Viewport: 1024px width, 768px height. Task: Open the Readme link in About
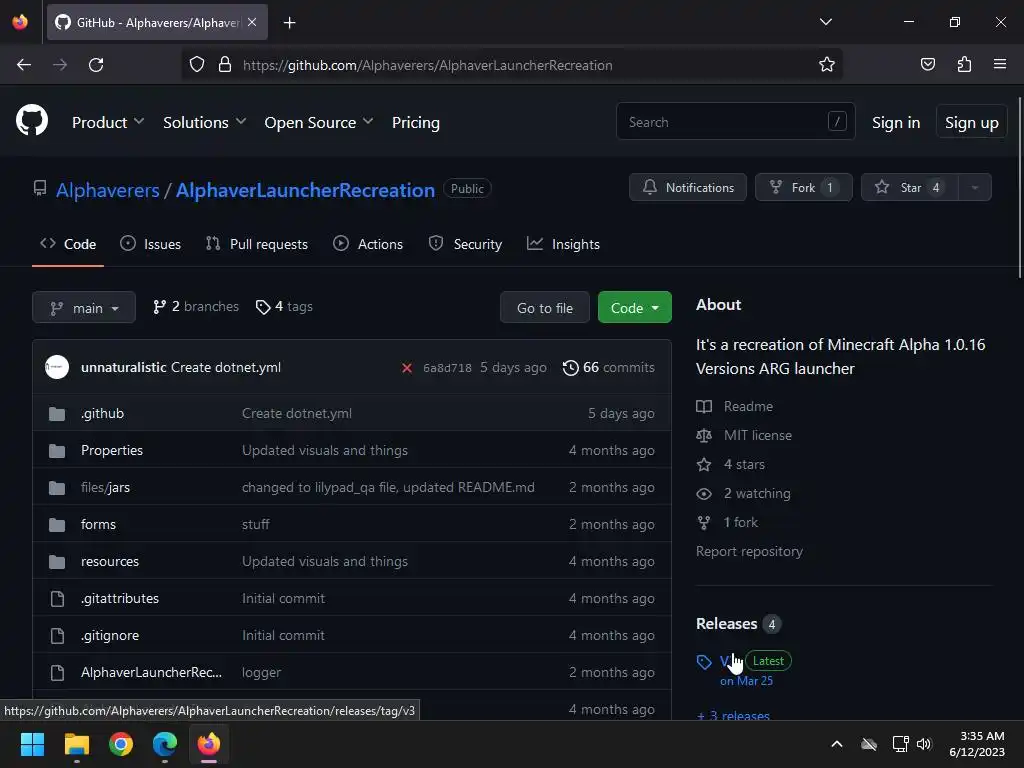(735, 406)
